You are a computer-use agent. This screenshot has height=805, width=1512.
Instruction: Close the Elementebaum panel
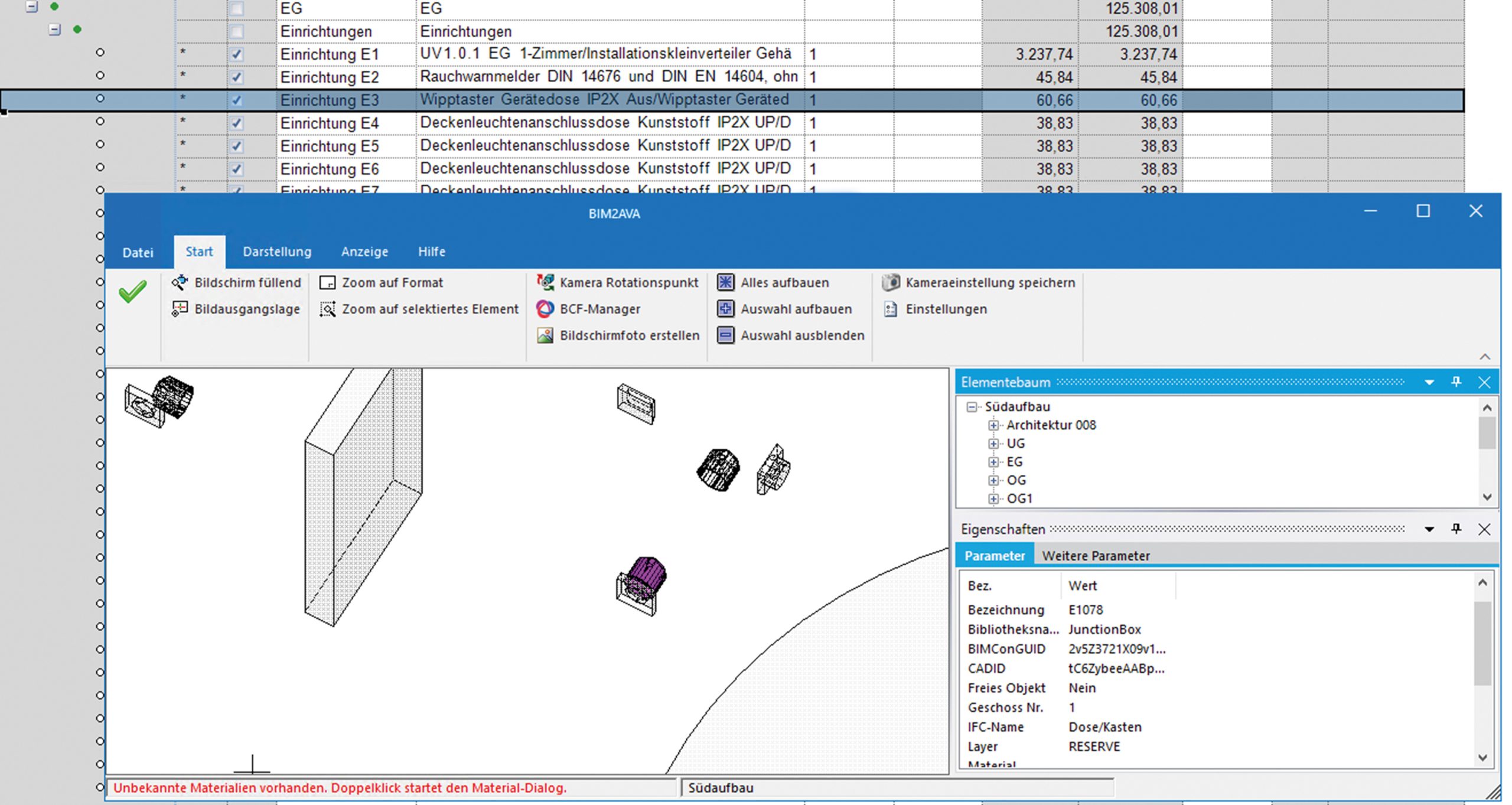(1484, 382)
